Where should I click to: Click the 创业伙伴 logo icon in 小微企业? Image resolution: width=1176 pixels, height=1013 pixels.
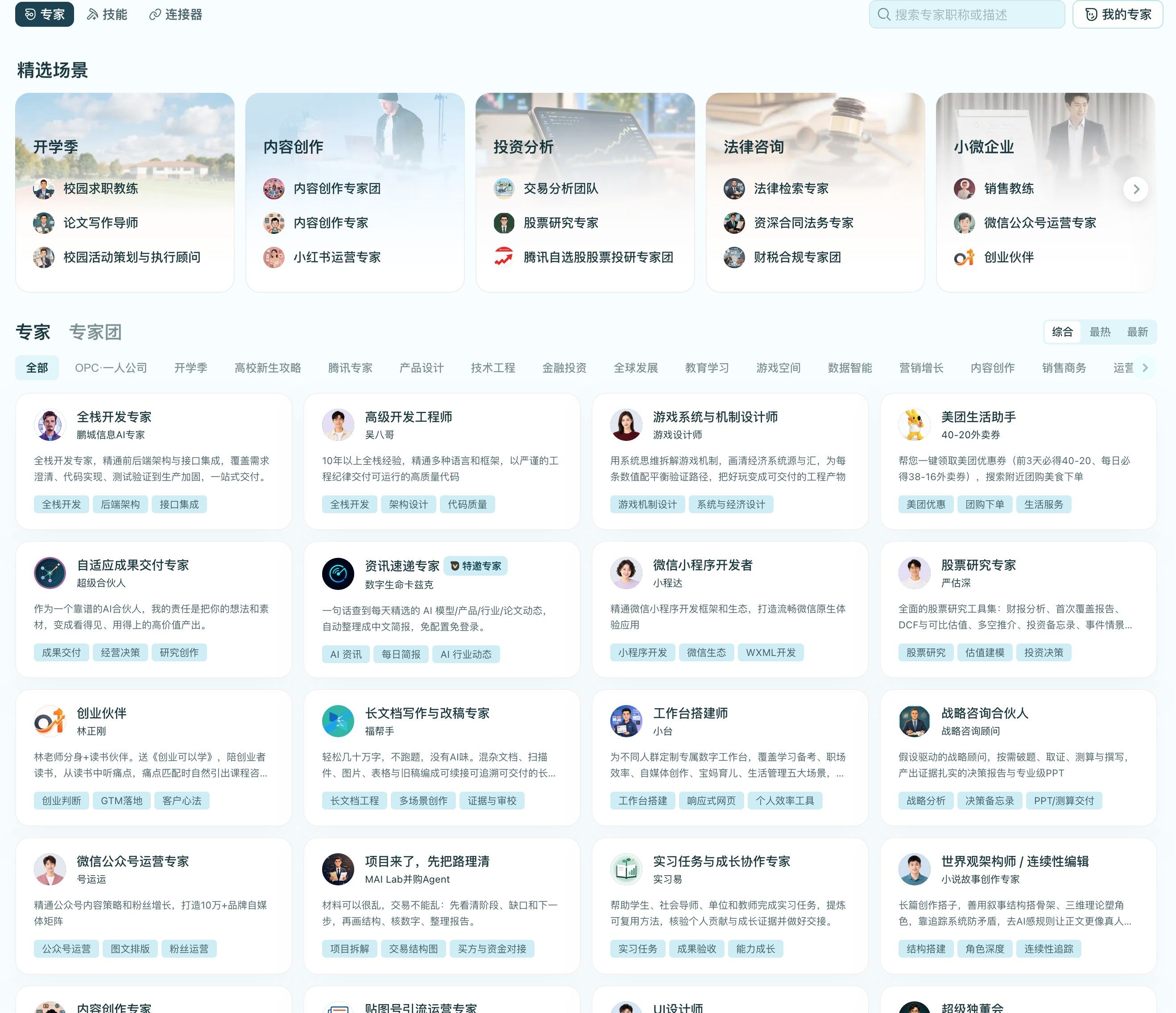point(964,257)
